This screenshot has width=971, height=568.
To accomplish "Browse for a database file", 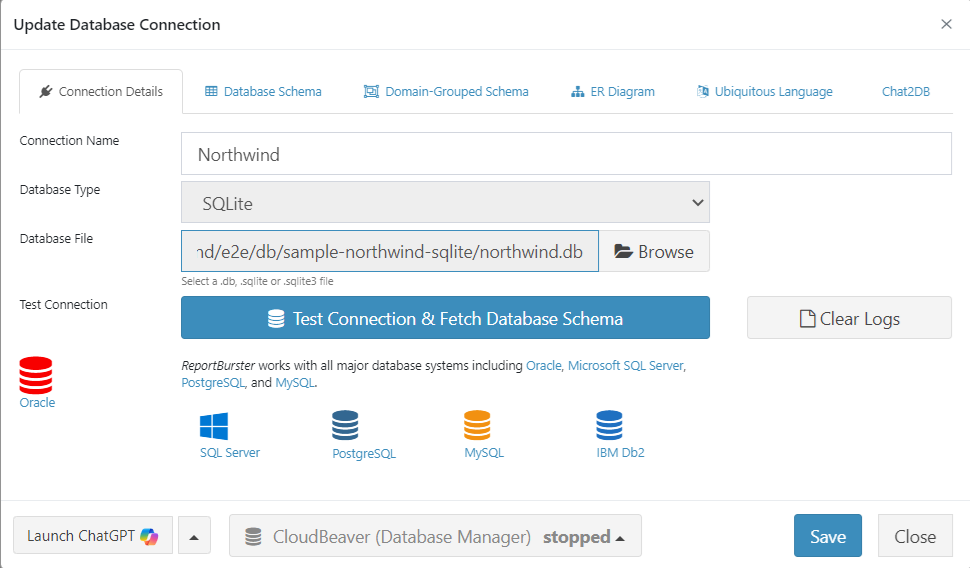I will [x=654, y=252].
